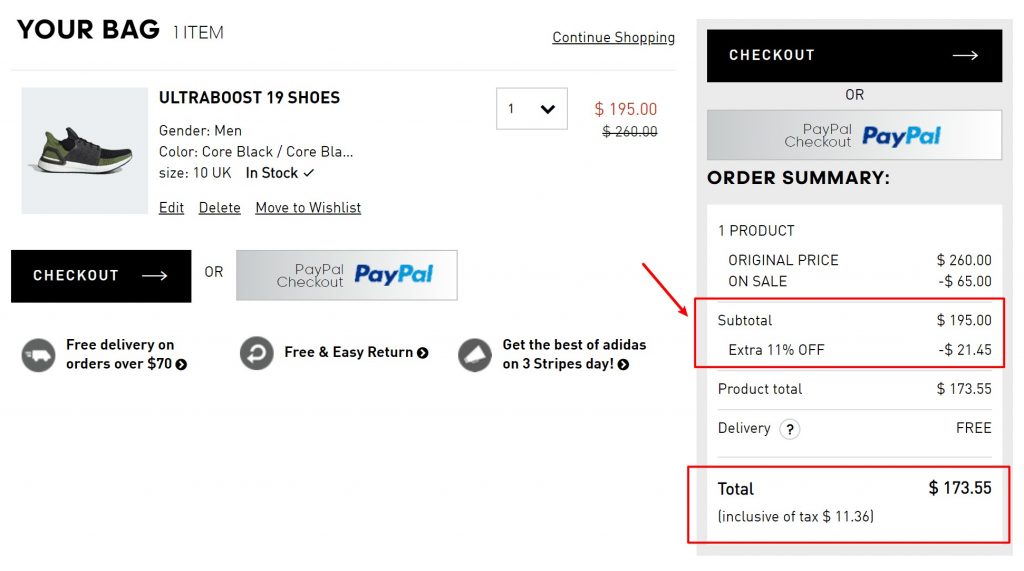Delete the Ultraboost 19 item from bag
The width and height of the screenshot is (1024, 571).
[x=219, y=208]
